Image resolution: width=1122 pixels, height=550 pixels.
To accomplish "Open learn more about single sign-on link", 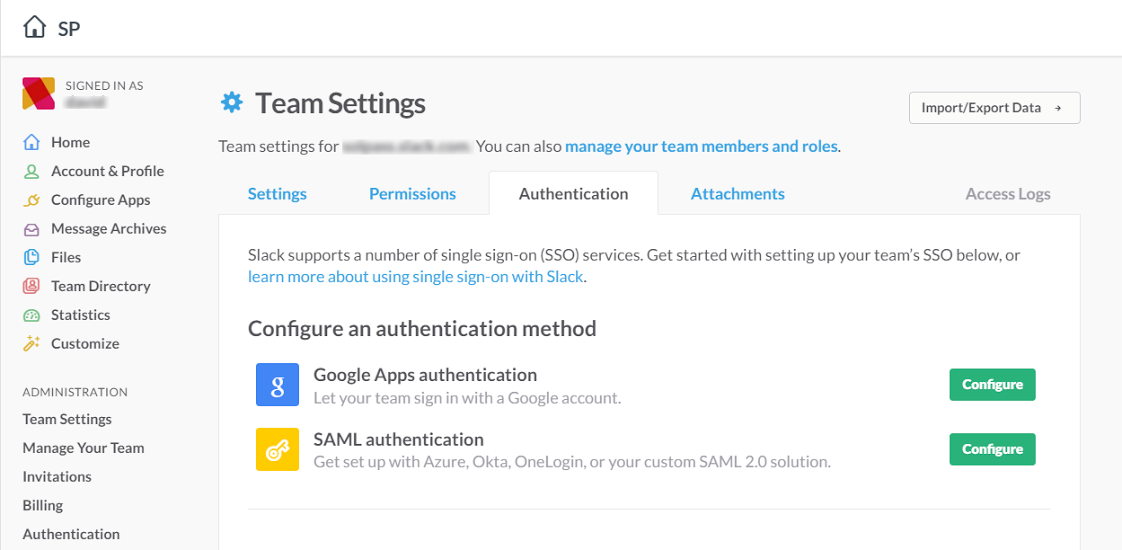I will 416,277.
